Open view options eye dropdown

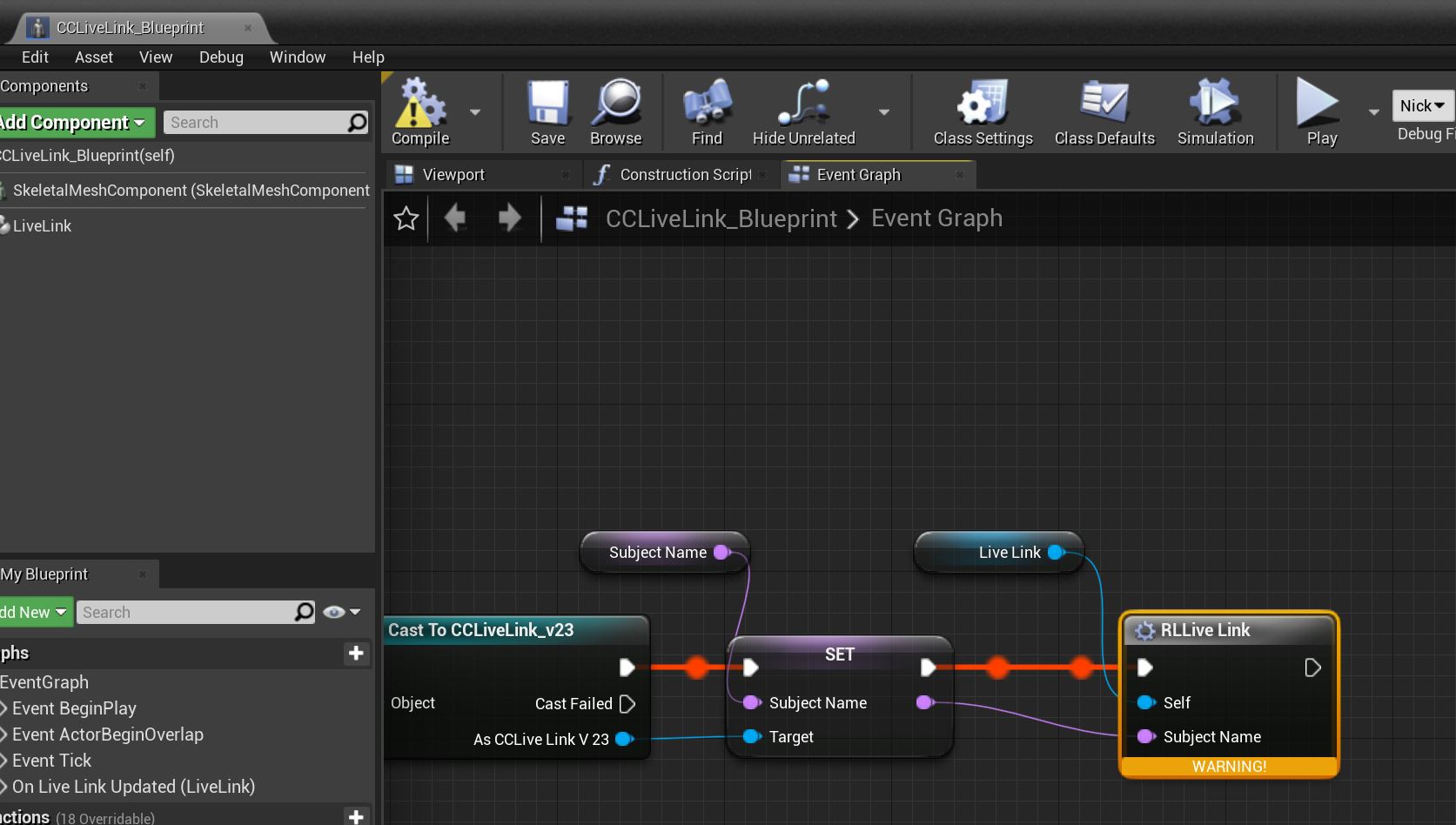pos(341,613)
